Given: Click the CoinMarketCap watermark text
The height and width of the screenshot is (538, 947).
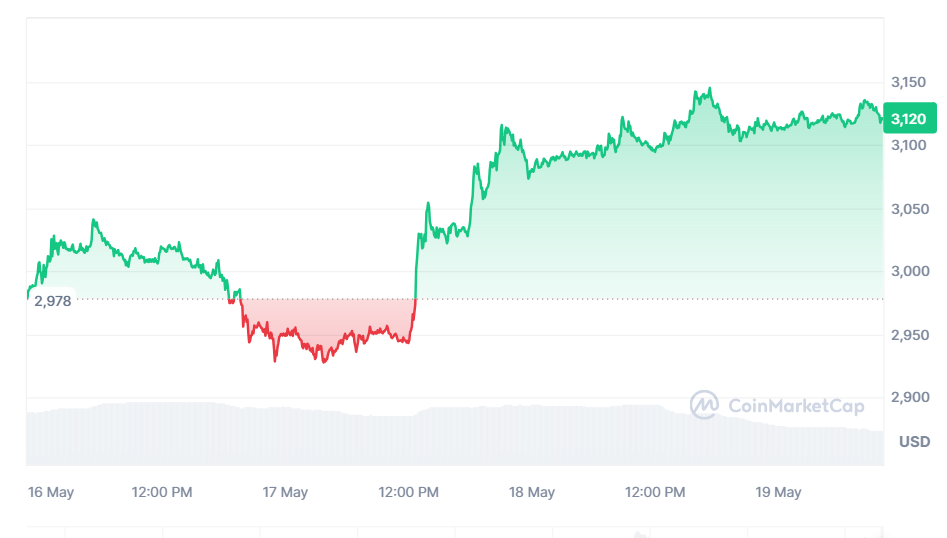Looking at the screenshot, I should 796,406.
